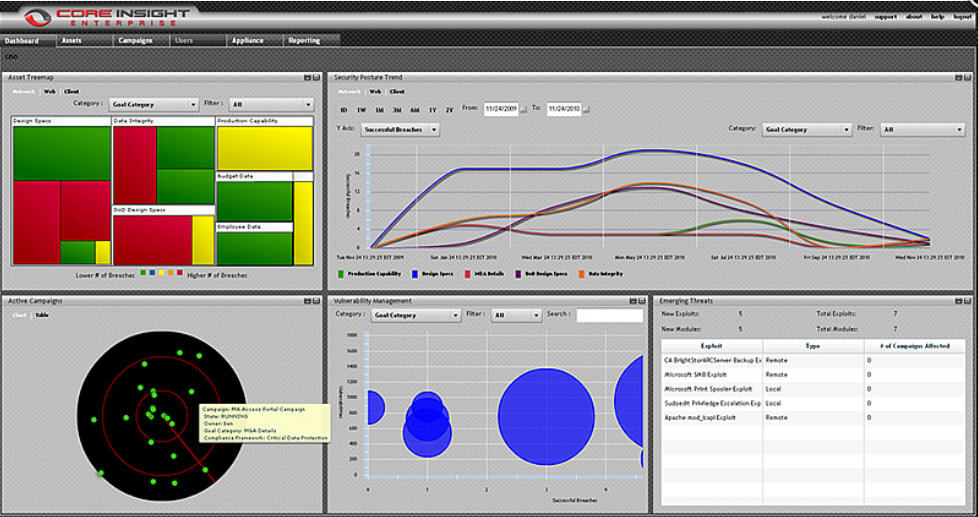Image resolution: width=978 pixels, height=517 pixels.
Task: Switch Active Campaigns to Table view
Action: pos(42,315)
